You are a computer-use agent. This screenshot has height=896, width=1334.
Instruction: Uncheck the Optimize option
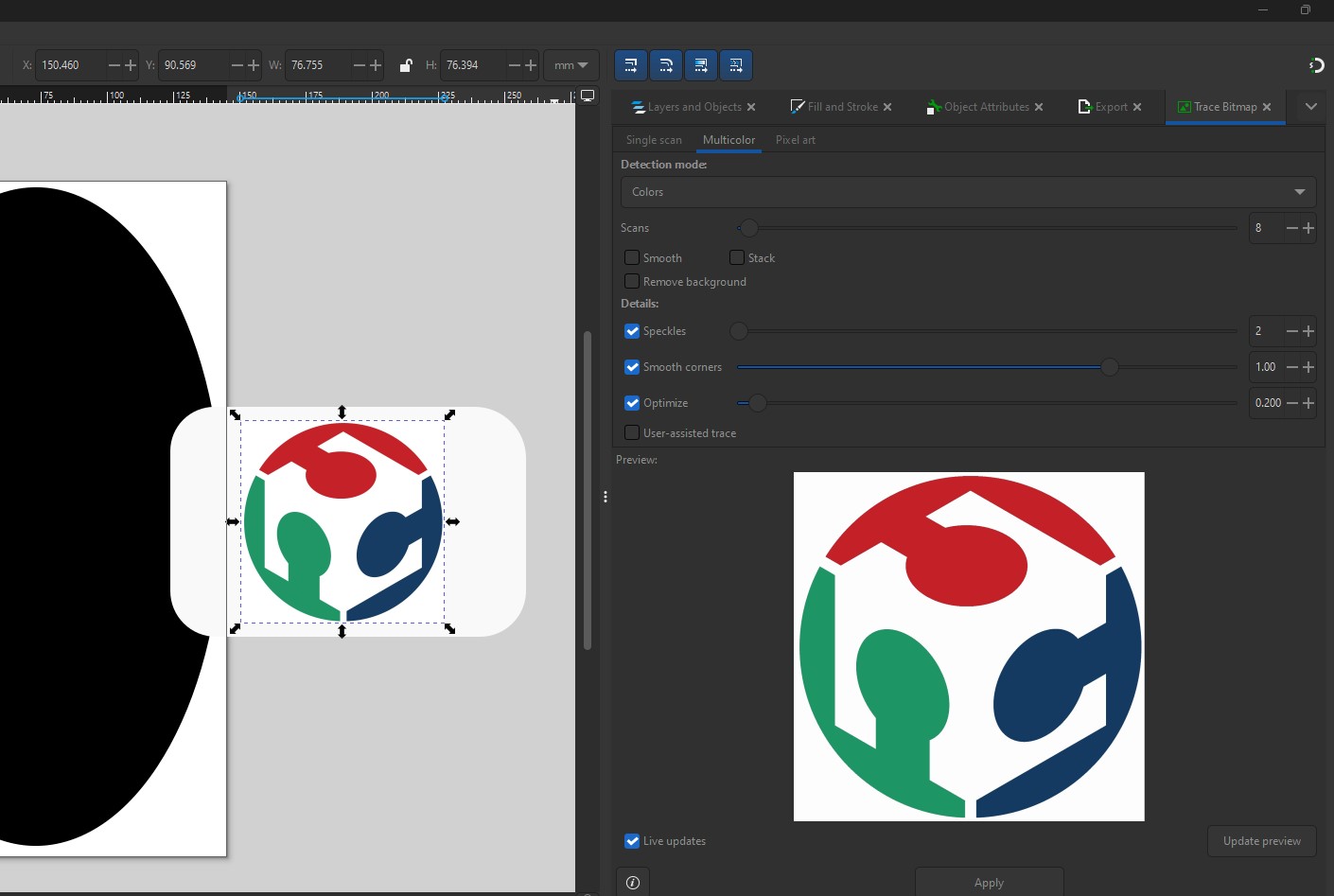click(x=632, y=403)
